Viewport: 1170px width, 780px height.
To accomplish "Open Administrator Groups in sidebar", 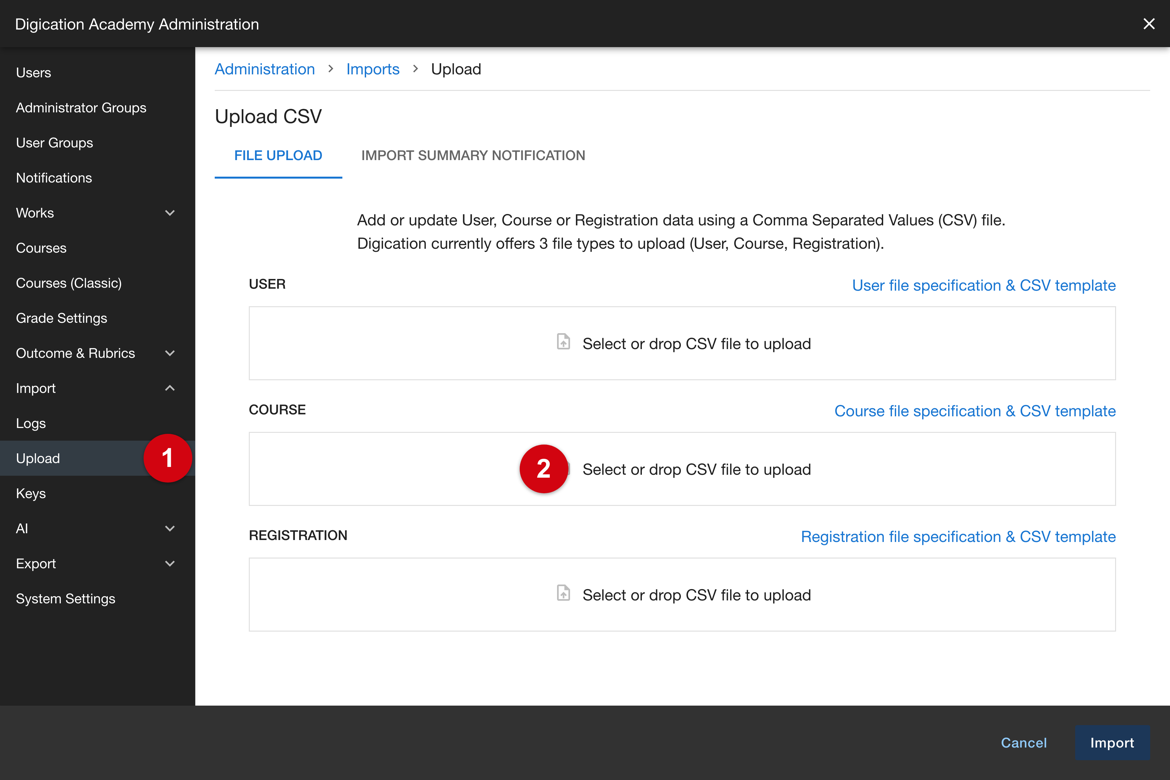I will tap(81, 107).
